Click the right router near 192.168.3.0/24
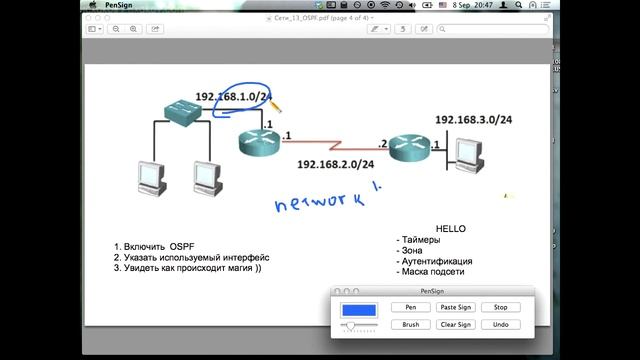Image resolution: width=640 pixels, height=360 pixels. click(x=409, y=148)
